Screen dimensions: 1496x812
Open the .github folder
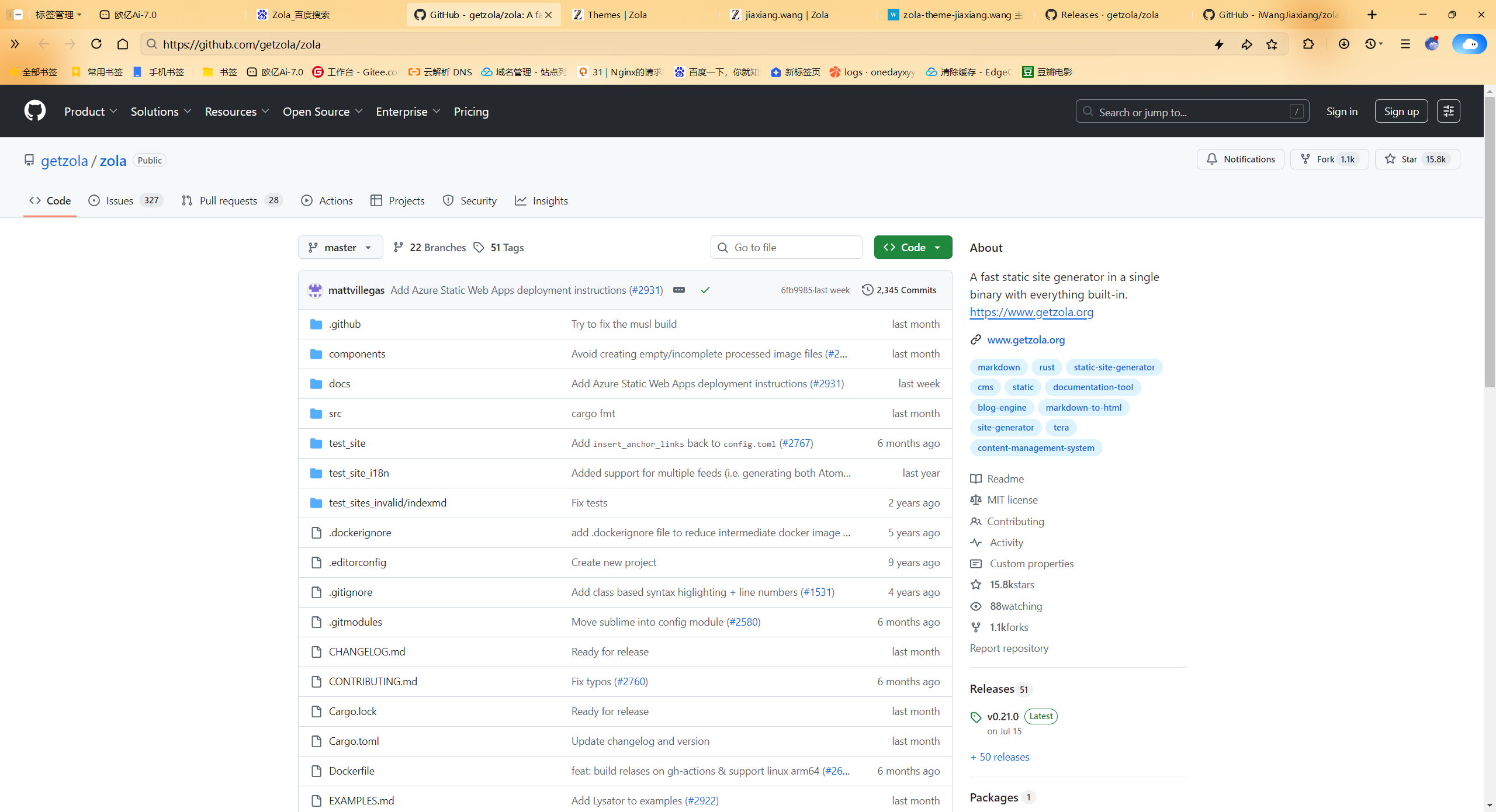[x=345, y=324]
